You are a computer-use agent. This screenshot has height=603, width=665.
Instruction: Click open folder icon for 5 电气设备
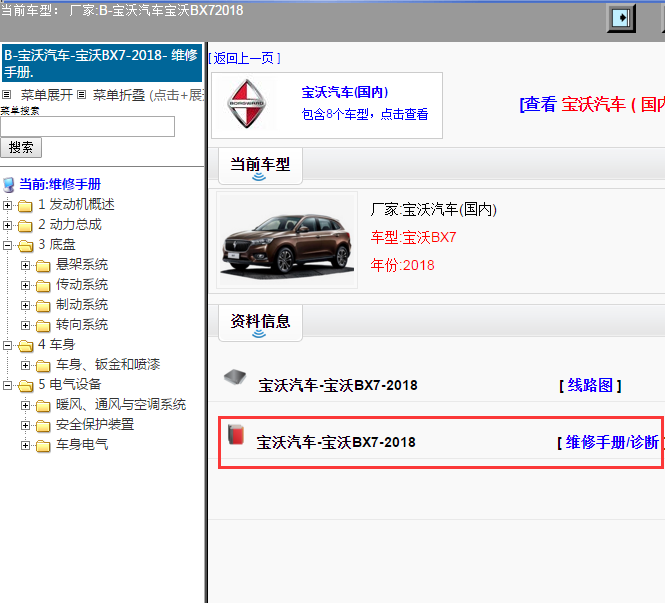point(25,385)
